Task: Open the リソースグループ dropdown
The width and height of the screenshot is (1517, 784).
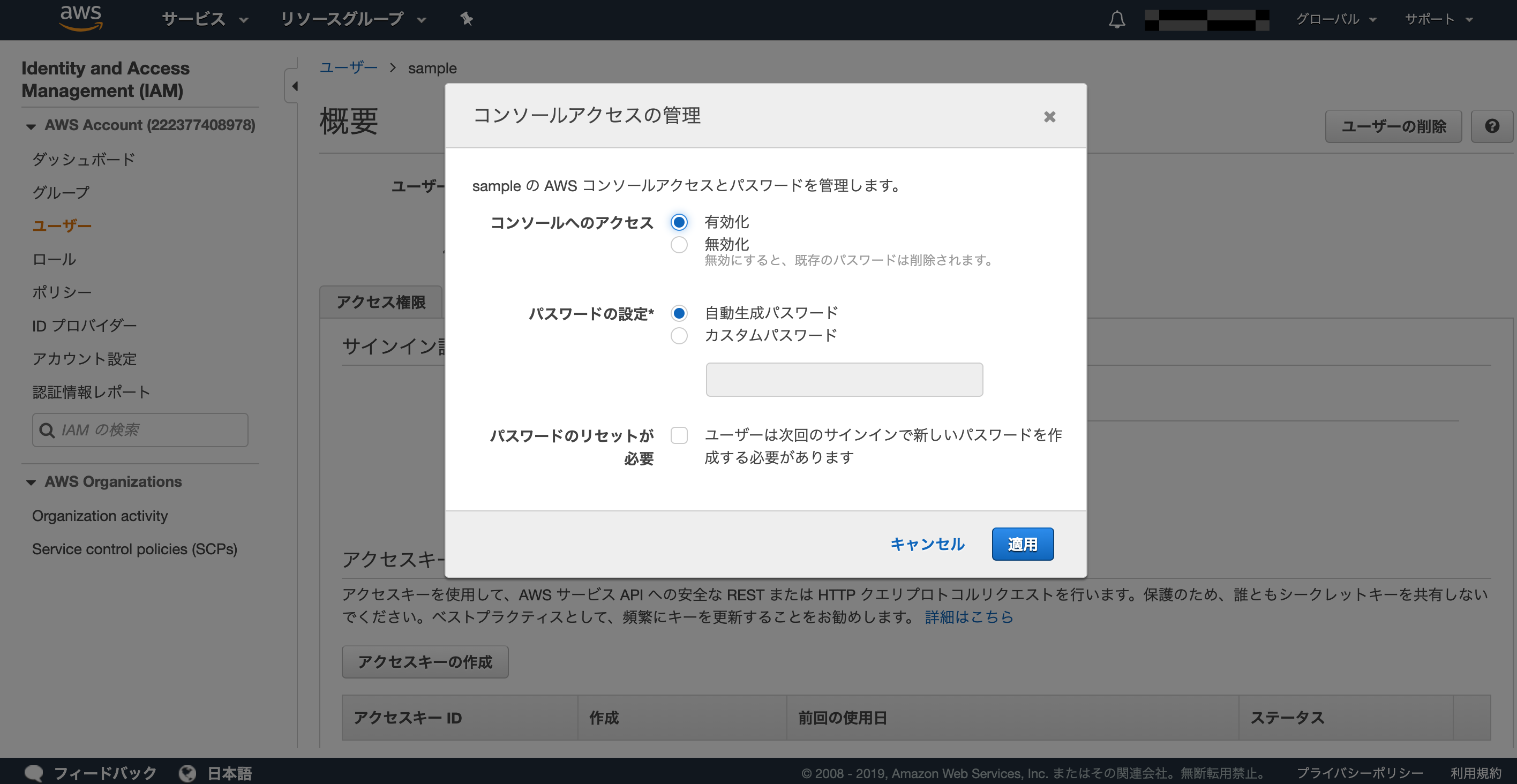Action: click(352, 19)
